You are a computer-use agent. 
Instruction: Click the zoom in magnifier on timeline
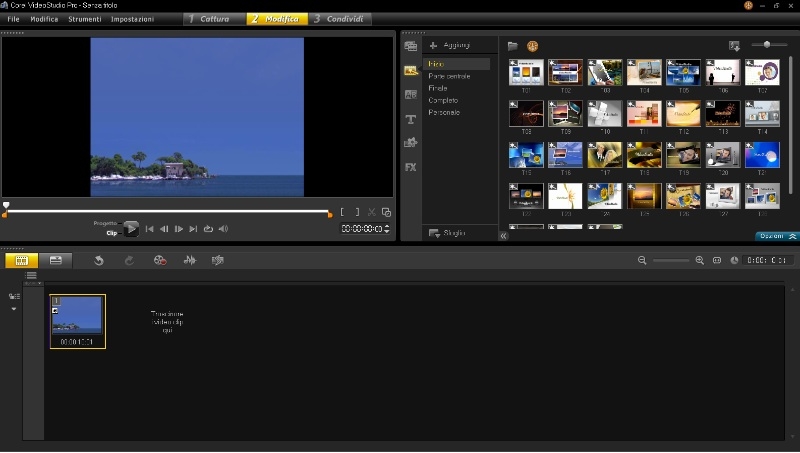tap(700, 260)
